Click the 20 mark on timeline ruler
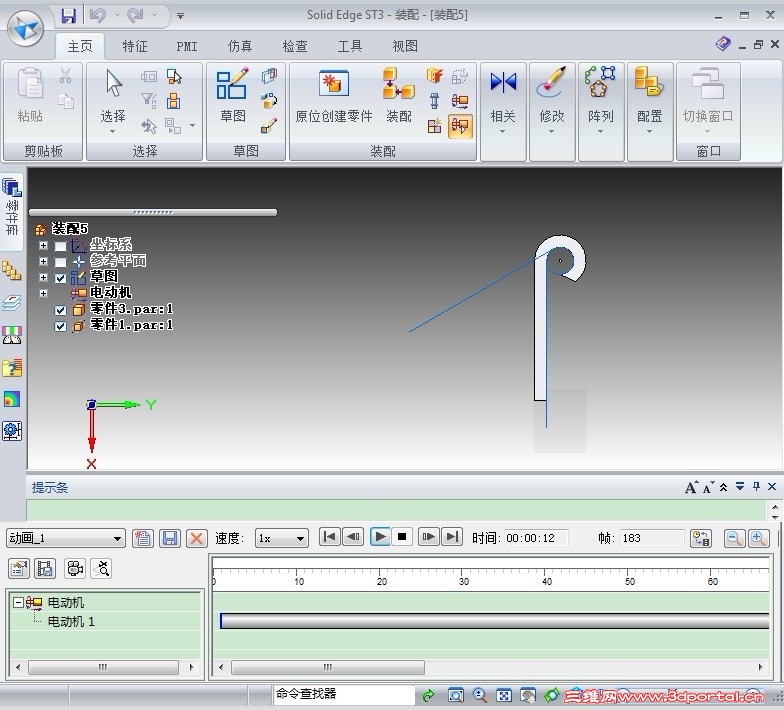Viewport: 784px width, 710px height. 381,581
